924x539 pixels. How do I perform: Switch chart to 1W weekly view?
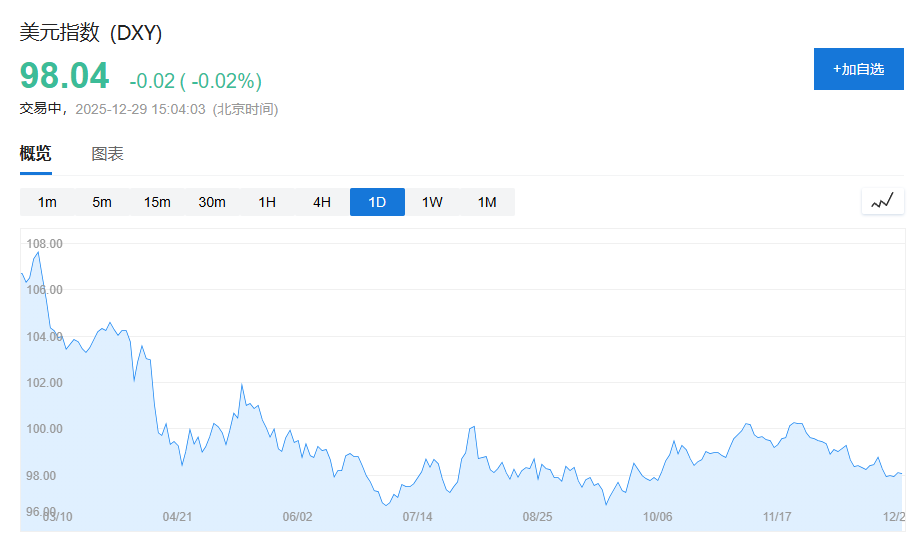432,202
